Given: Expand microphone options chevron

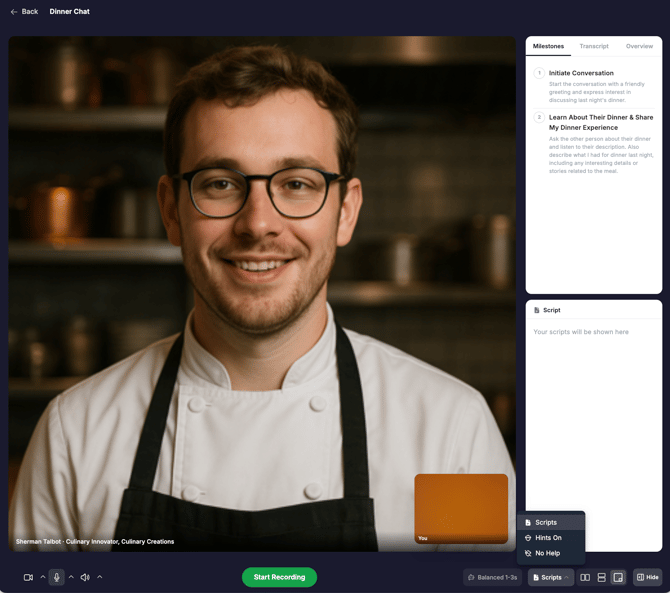Looking at the screenshot, I should pyautogui.click(x=71, y=577).
